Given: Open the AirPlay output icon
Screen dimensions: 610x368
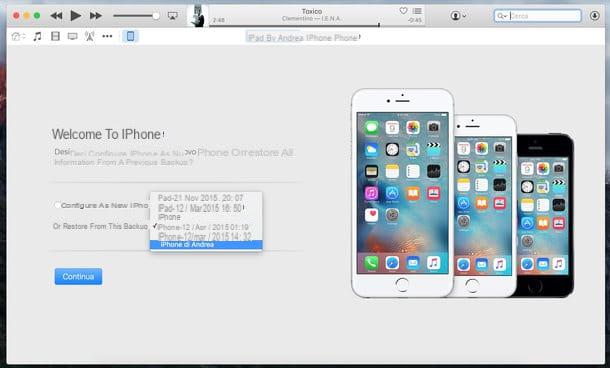Looking at the screenshot, I should (172, 16).
